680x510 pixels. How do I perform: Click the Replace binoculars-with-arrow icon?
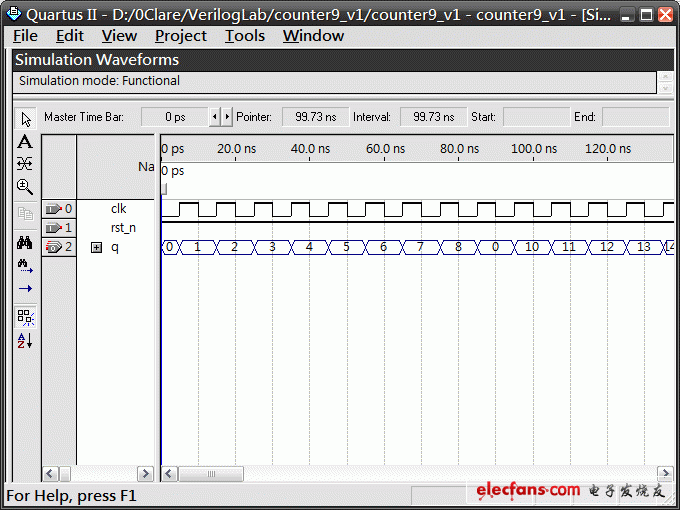click(x=26, y=266)
